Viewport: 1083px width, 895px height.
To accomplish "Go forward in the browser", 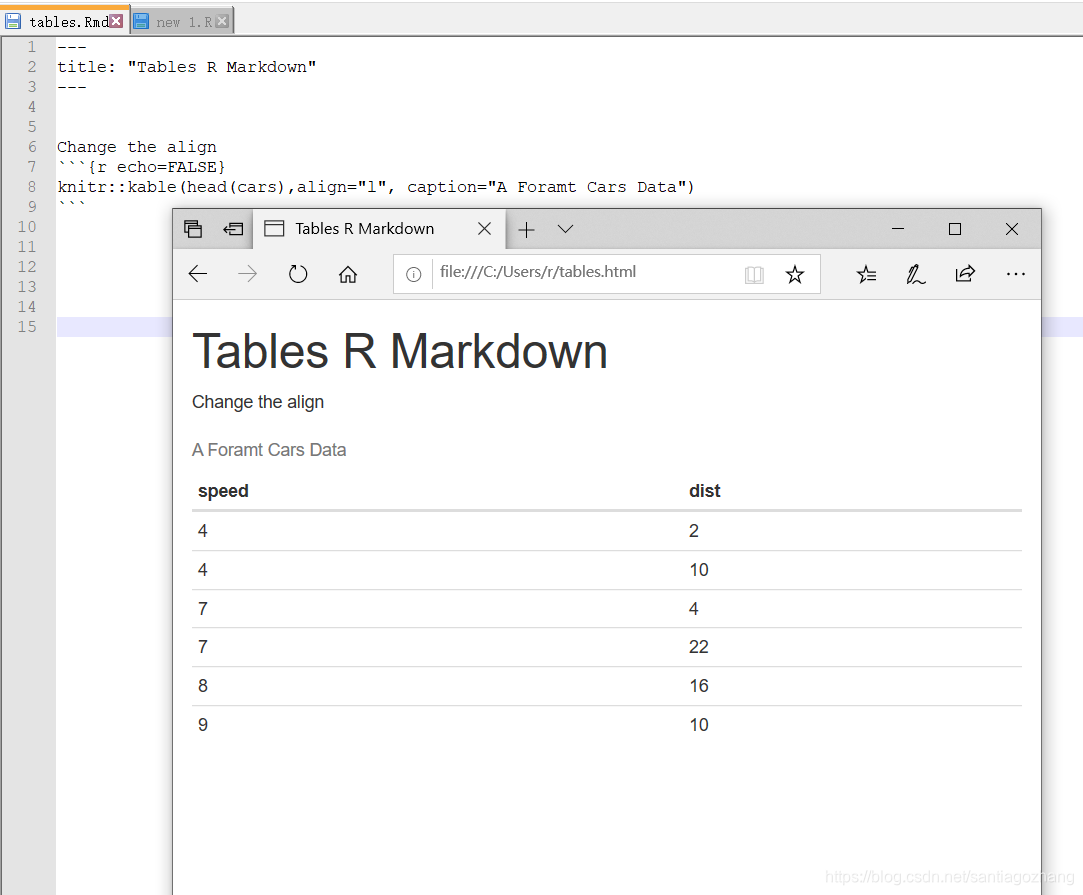I will click(x=247, y=274).
